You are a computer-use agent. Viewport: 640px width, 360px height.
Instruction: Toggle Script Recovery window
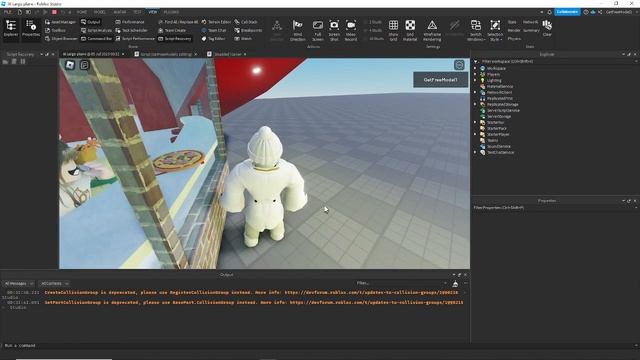point(175,38)
